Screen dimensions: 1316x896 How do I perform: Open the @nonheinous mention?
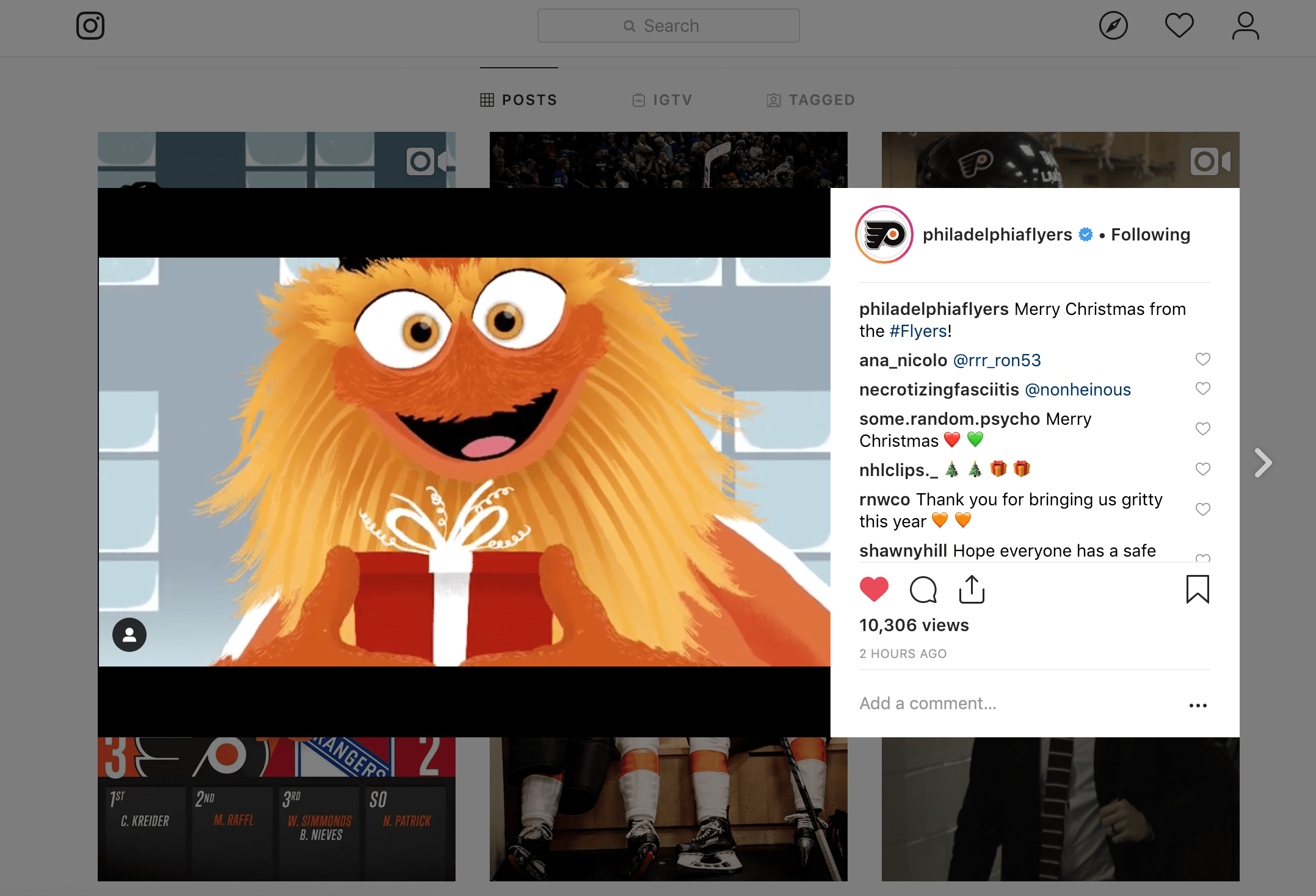click(1078, 389)
